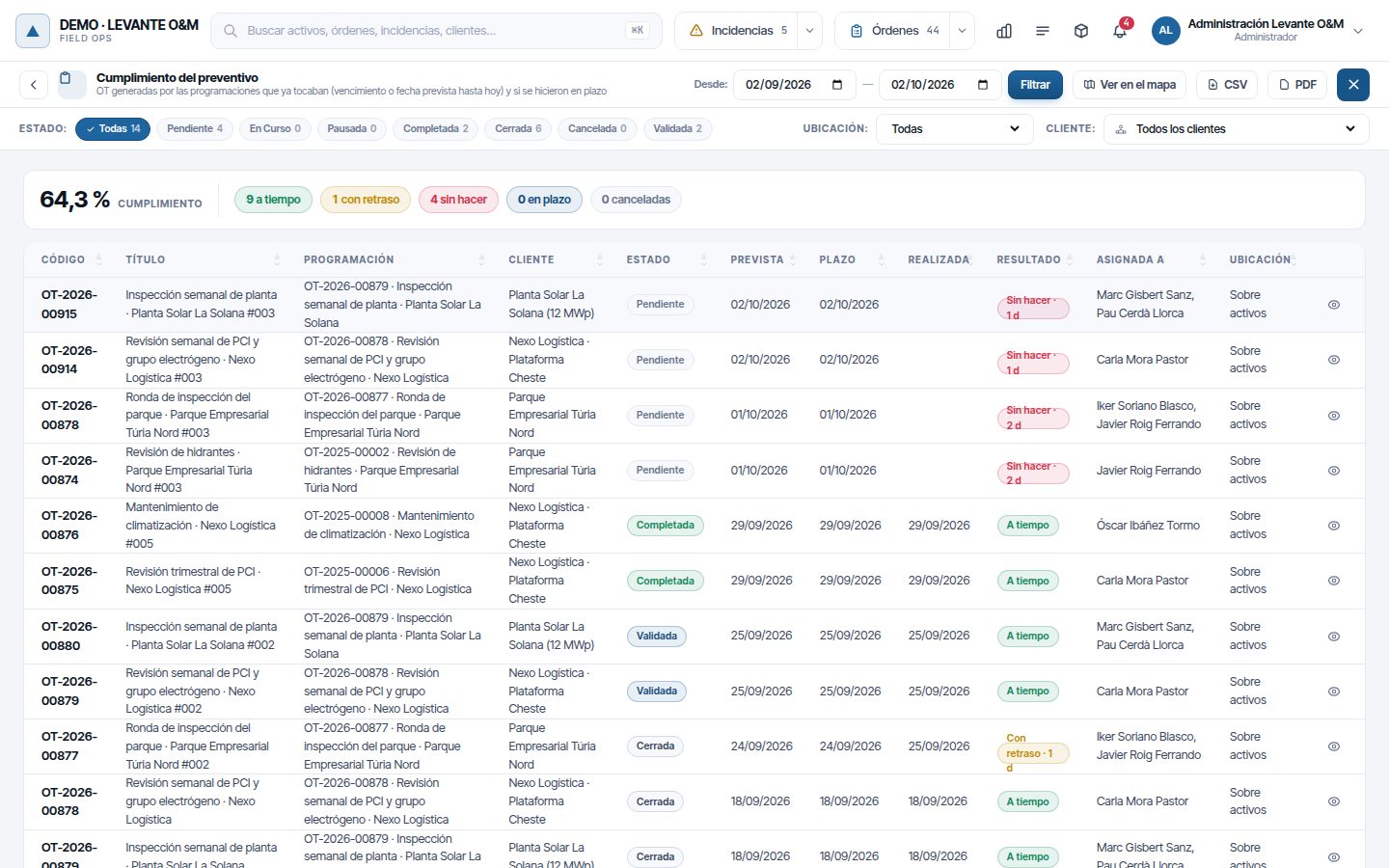The image size is (1389, 868).
Task: Filter by Pausada status chip
Action: point(352,128)
